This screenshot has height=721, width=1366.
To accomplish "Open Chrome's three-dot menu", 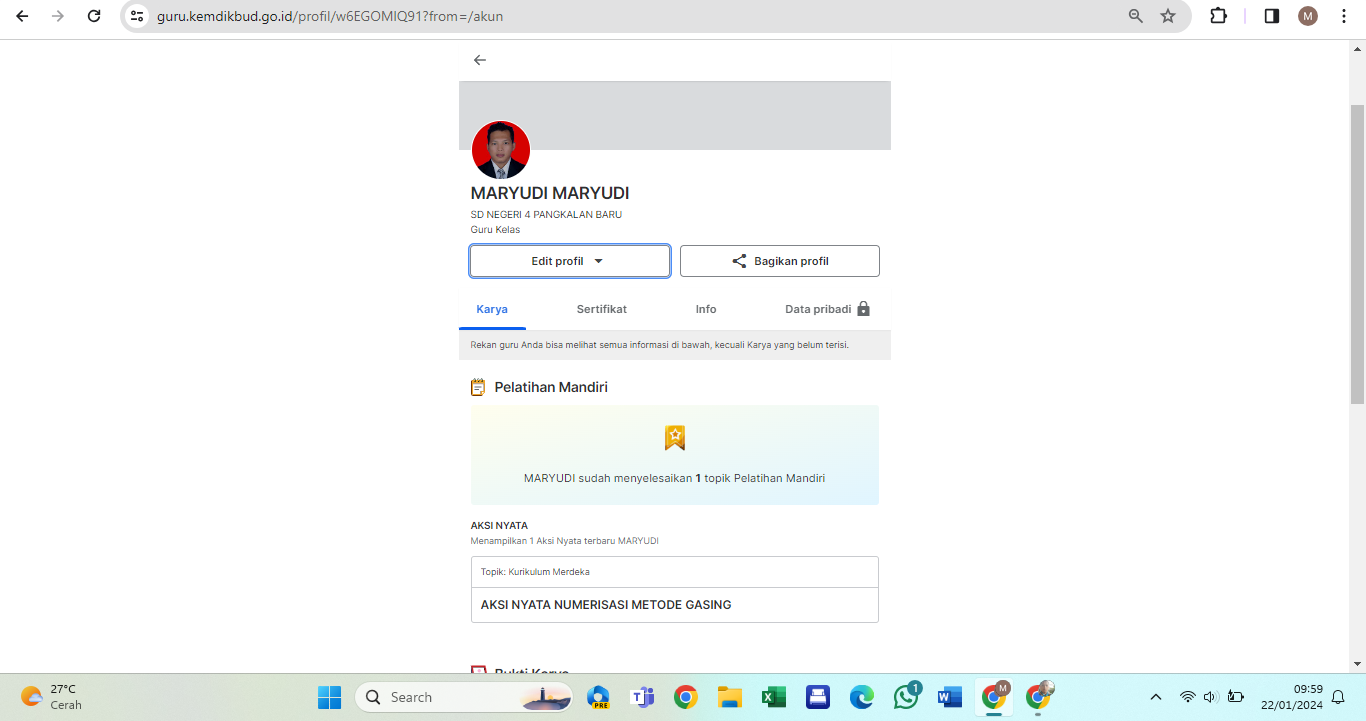I will [1343, 16].
